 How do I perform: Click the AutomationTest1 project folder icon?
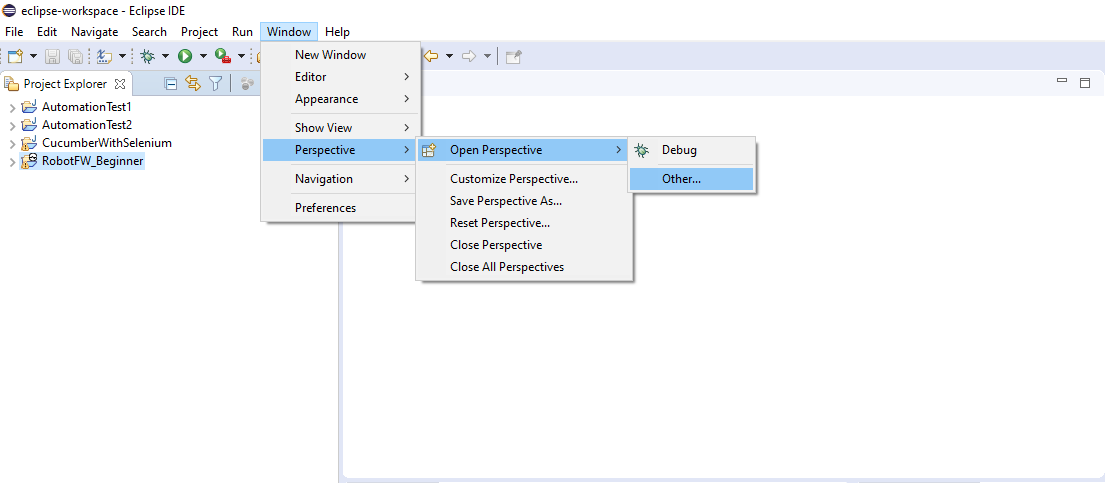29,106
